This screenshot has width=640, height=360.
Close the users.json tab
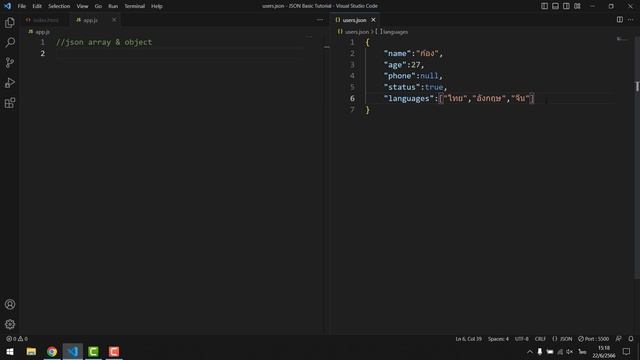(x=373, y=20)
